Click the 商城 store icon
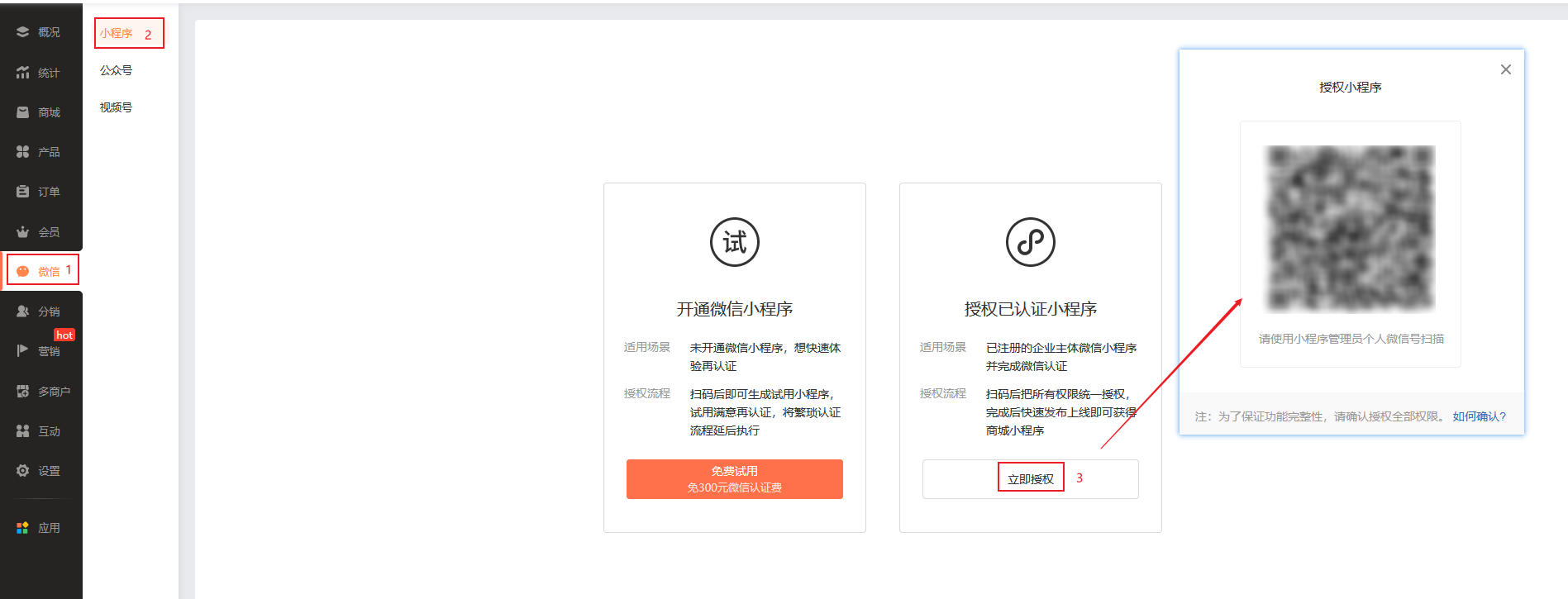Screen dimensions: 1568x599 (22, 112)
